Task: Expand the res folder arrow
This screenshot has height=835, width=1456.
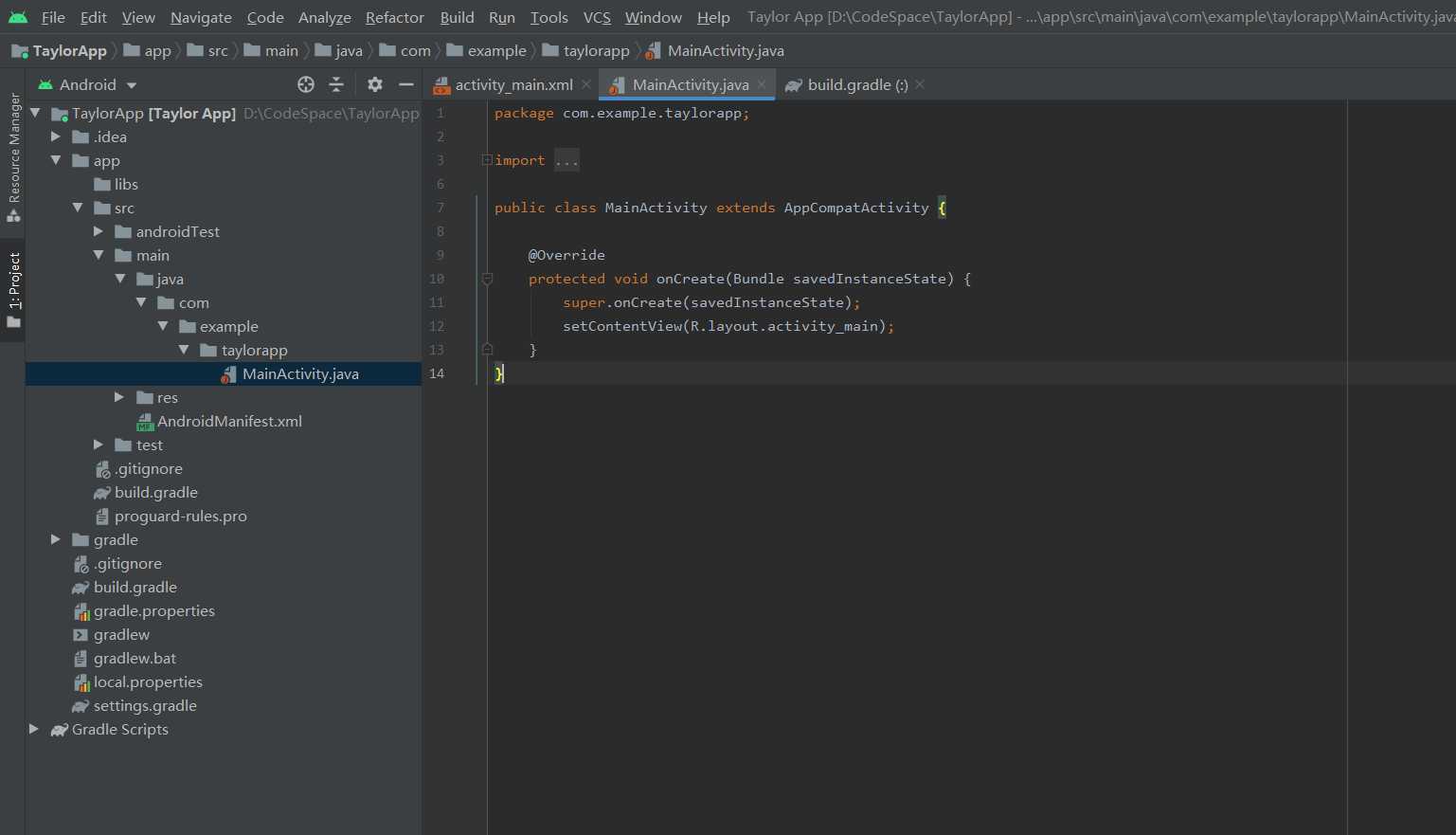Action: point(119,397)
